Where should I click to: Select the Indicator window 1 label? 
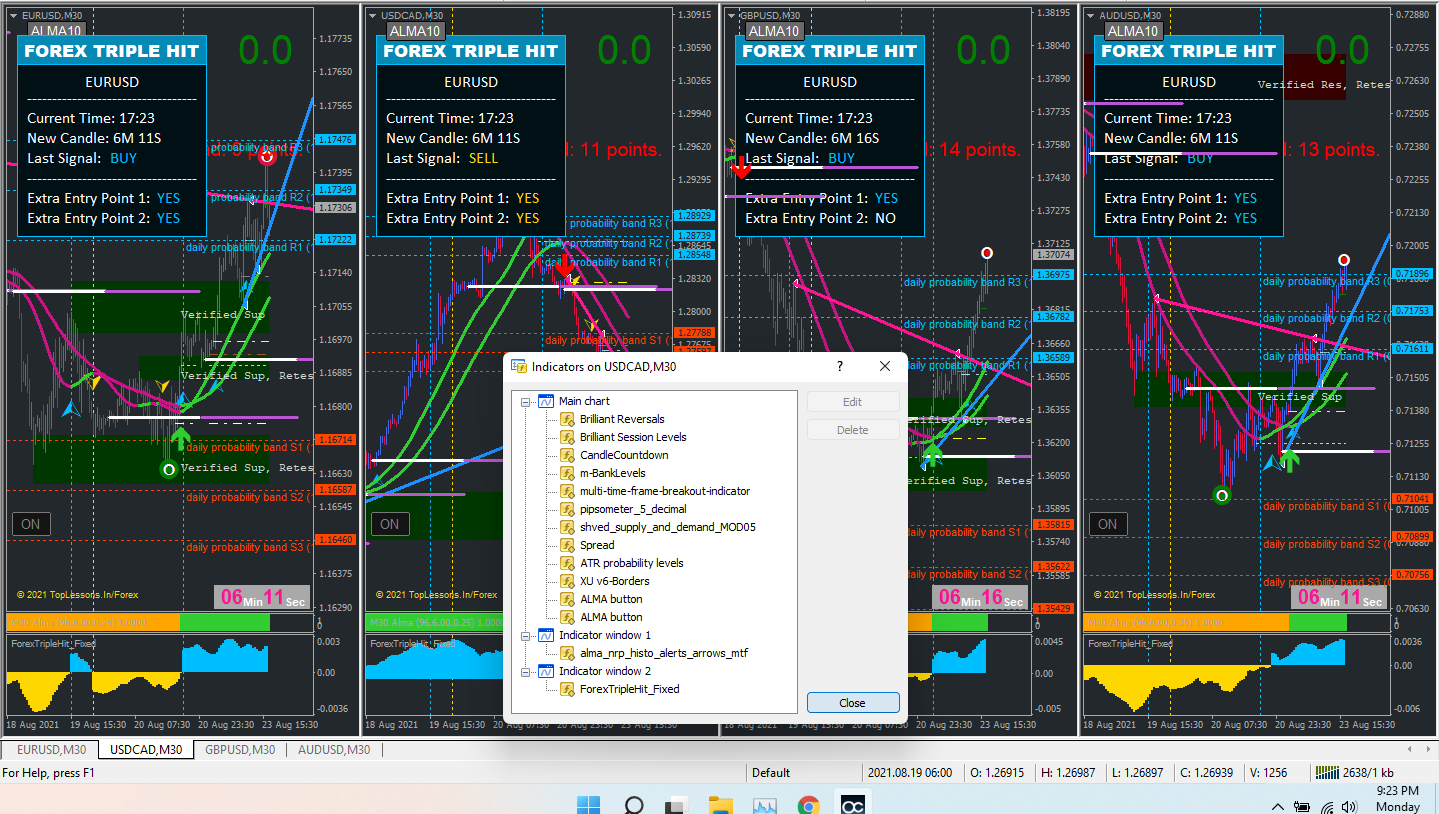(605, 635)
